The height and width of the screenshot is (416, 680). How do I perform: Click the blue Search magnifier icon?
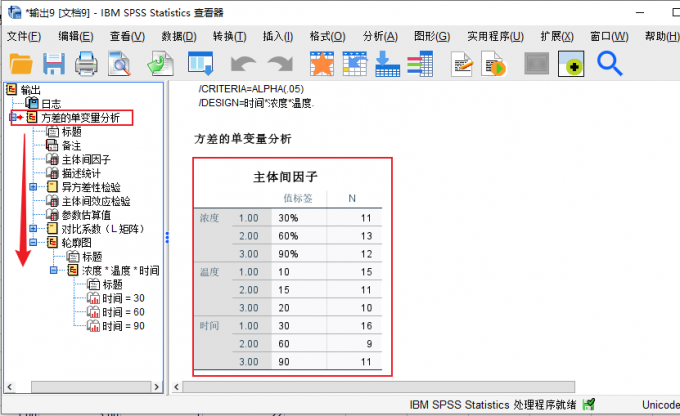point(610,64)
